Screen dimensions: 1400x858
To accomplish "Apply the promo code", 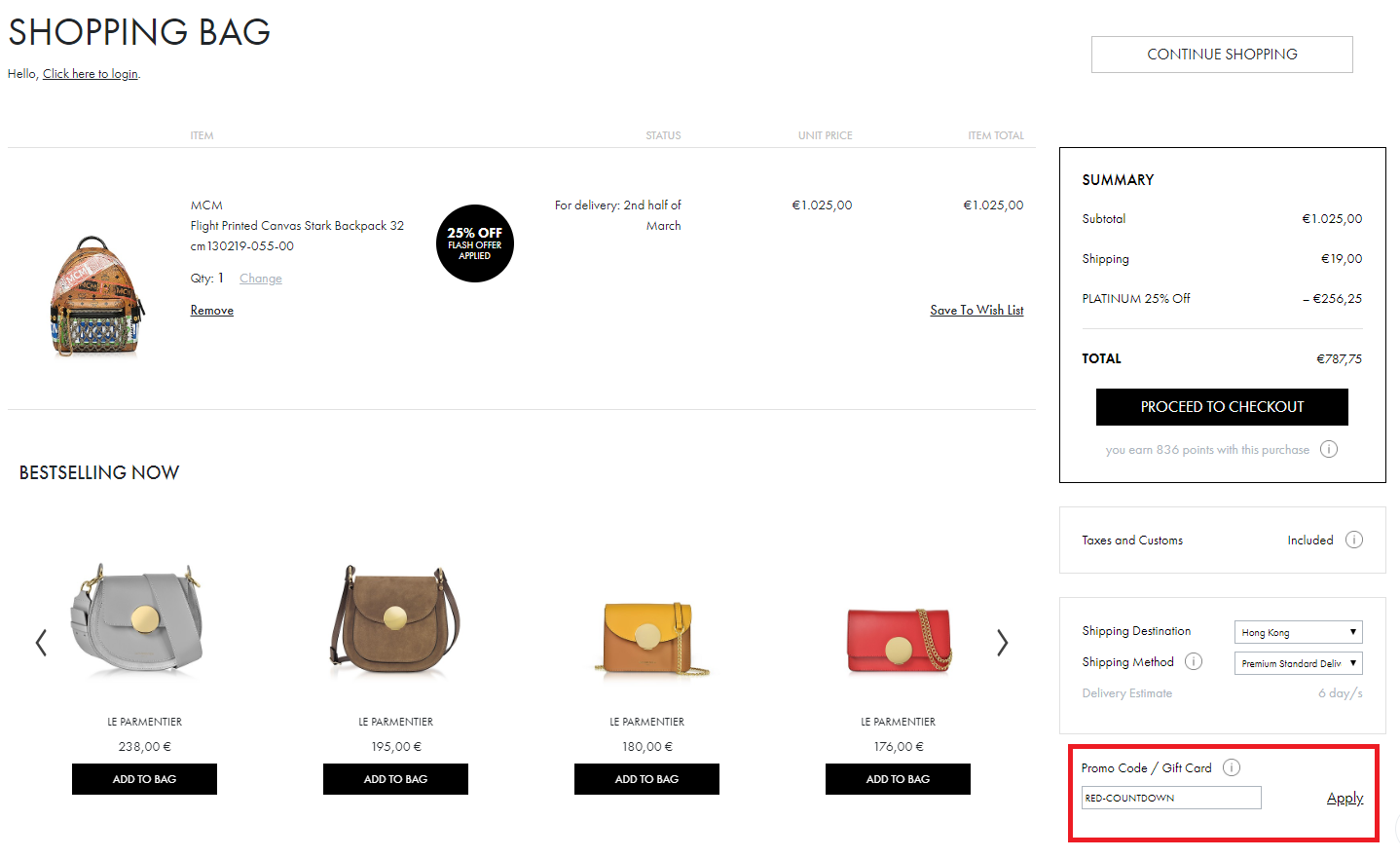I will [1345, 798].
